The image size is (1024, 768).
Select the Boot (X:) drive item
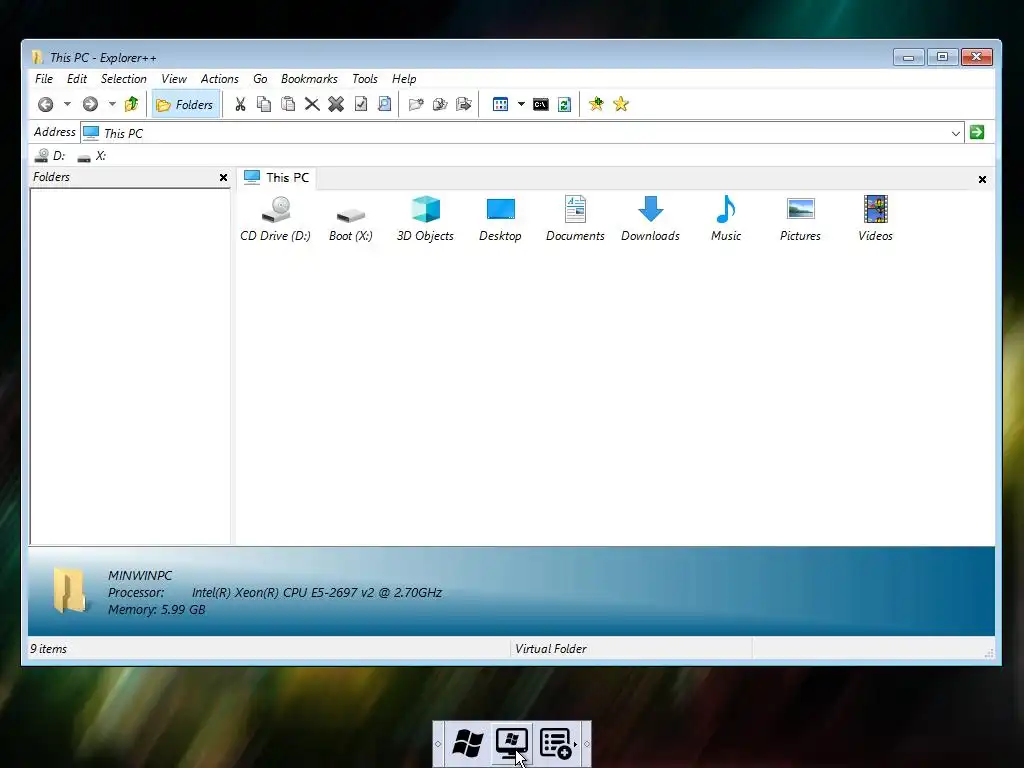coord(351,224)
